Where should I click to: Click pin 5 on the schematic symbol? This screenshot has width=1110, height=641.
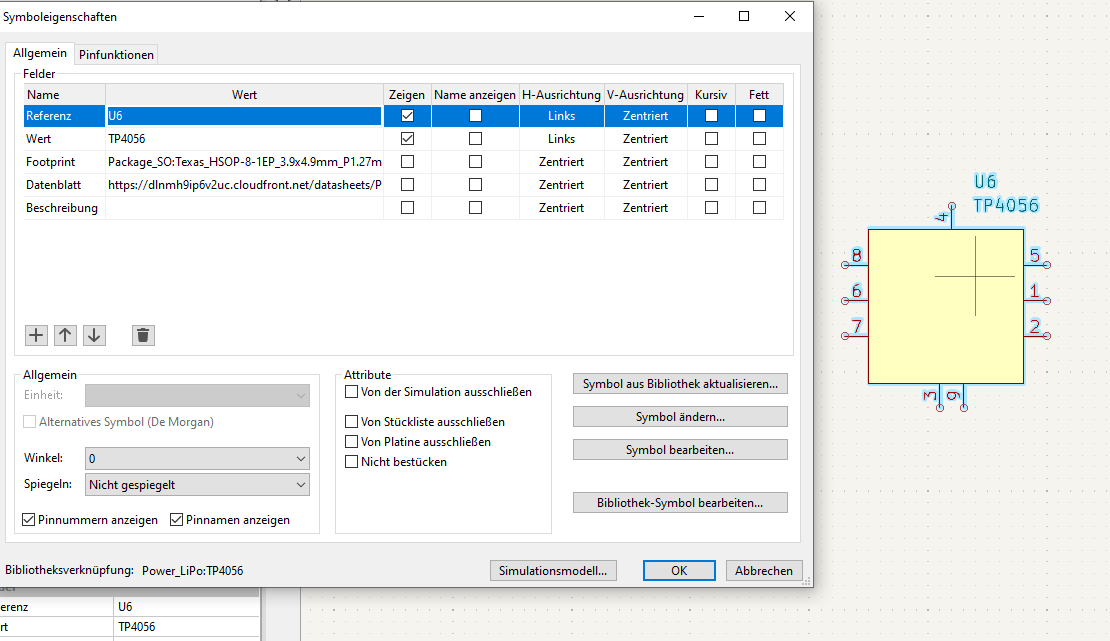(x=1037, y=259)
